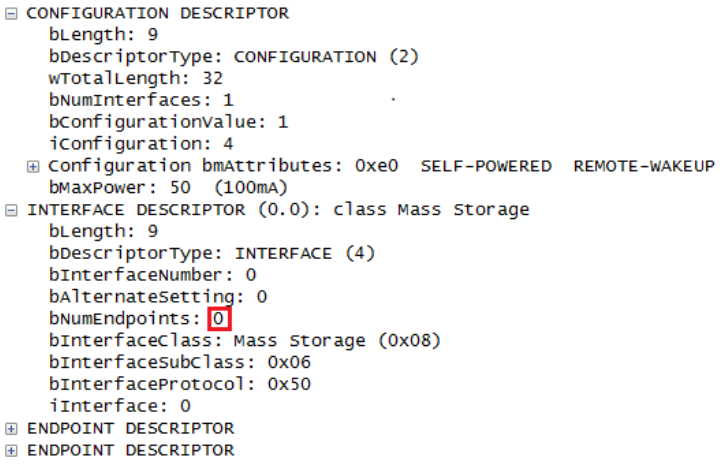Select the CONFIGURATION DESCRIPTOR heading
The height and width of the screenshot is (465, 724).
(x=157, y=13)
